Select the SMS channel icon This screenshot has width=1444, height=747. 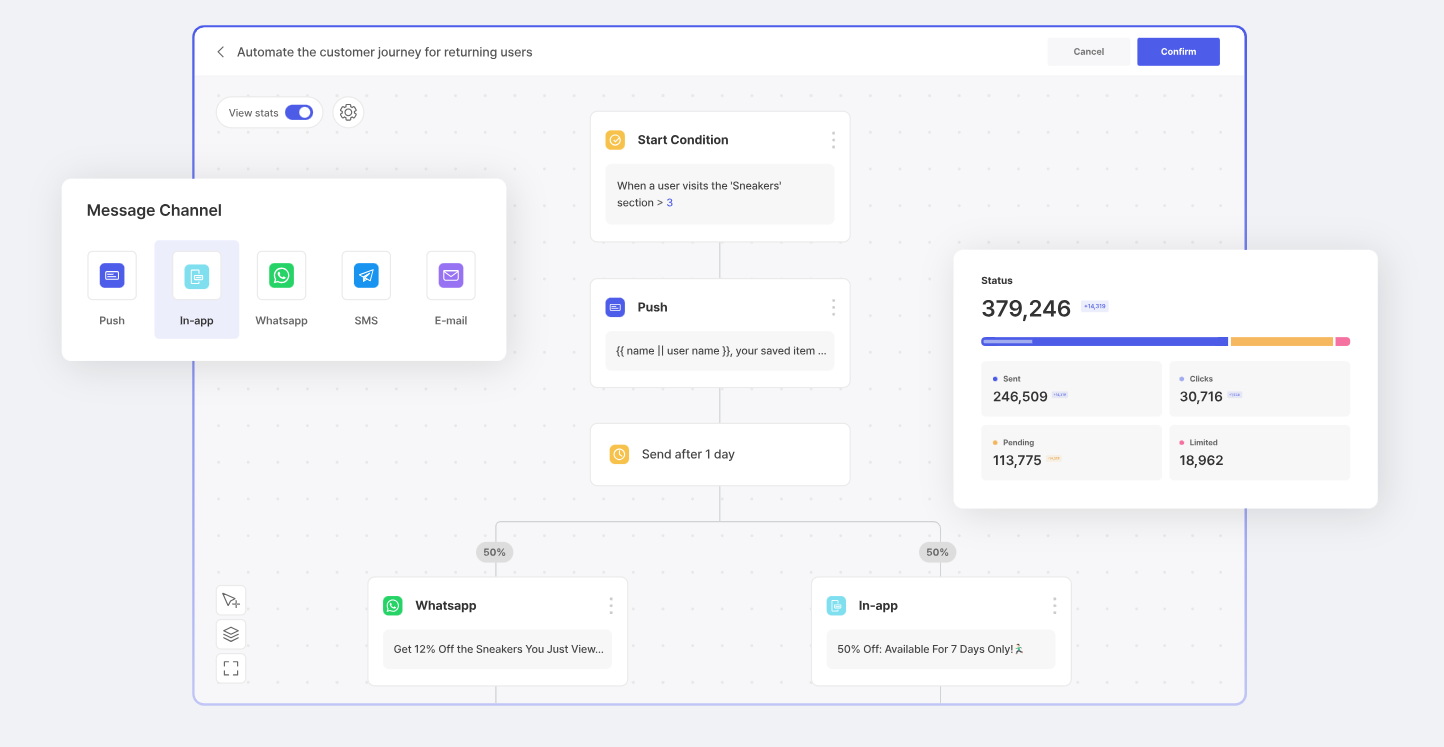coord(366,275)
